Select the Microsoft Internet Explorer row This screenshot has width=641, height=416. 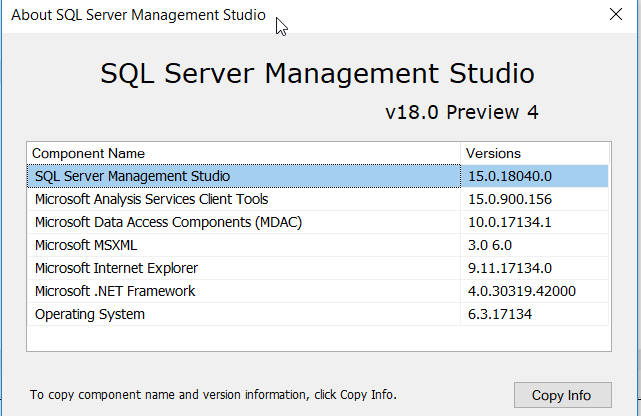pos(116,268)
